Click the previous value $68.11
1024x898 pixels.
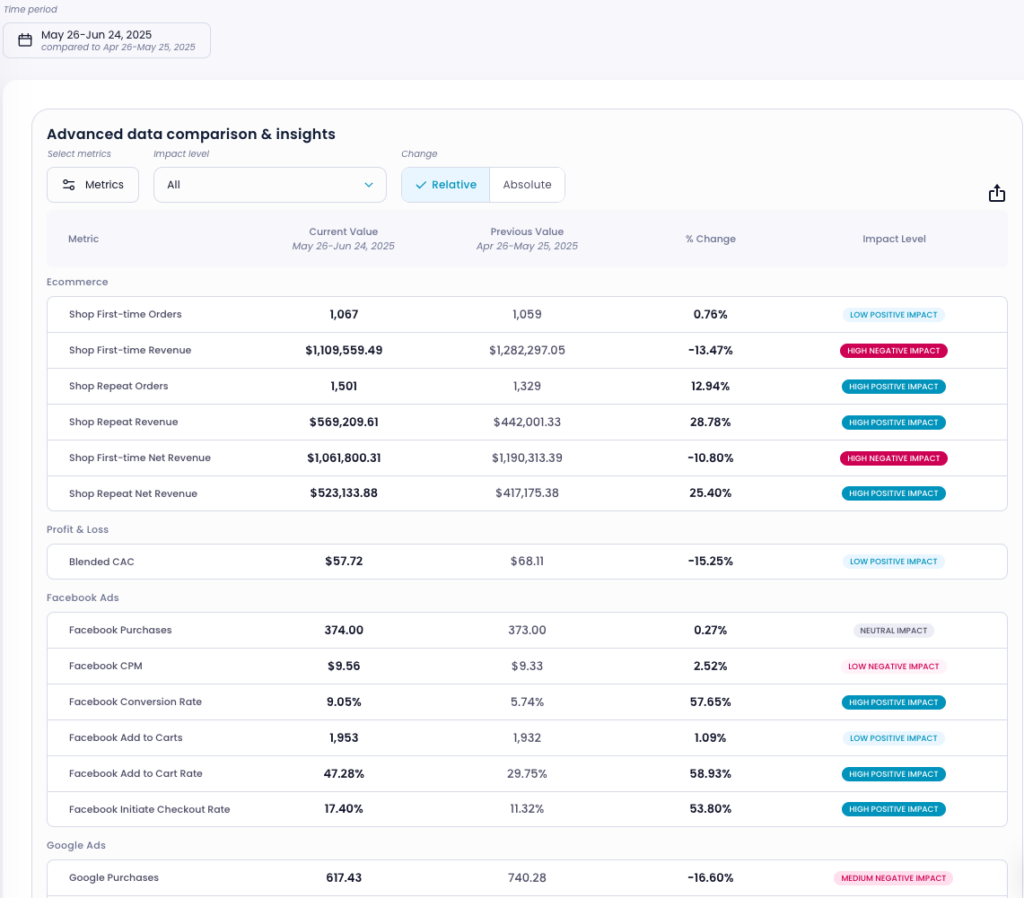tap(527, 561)
